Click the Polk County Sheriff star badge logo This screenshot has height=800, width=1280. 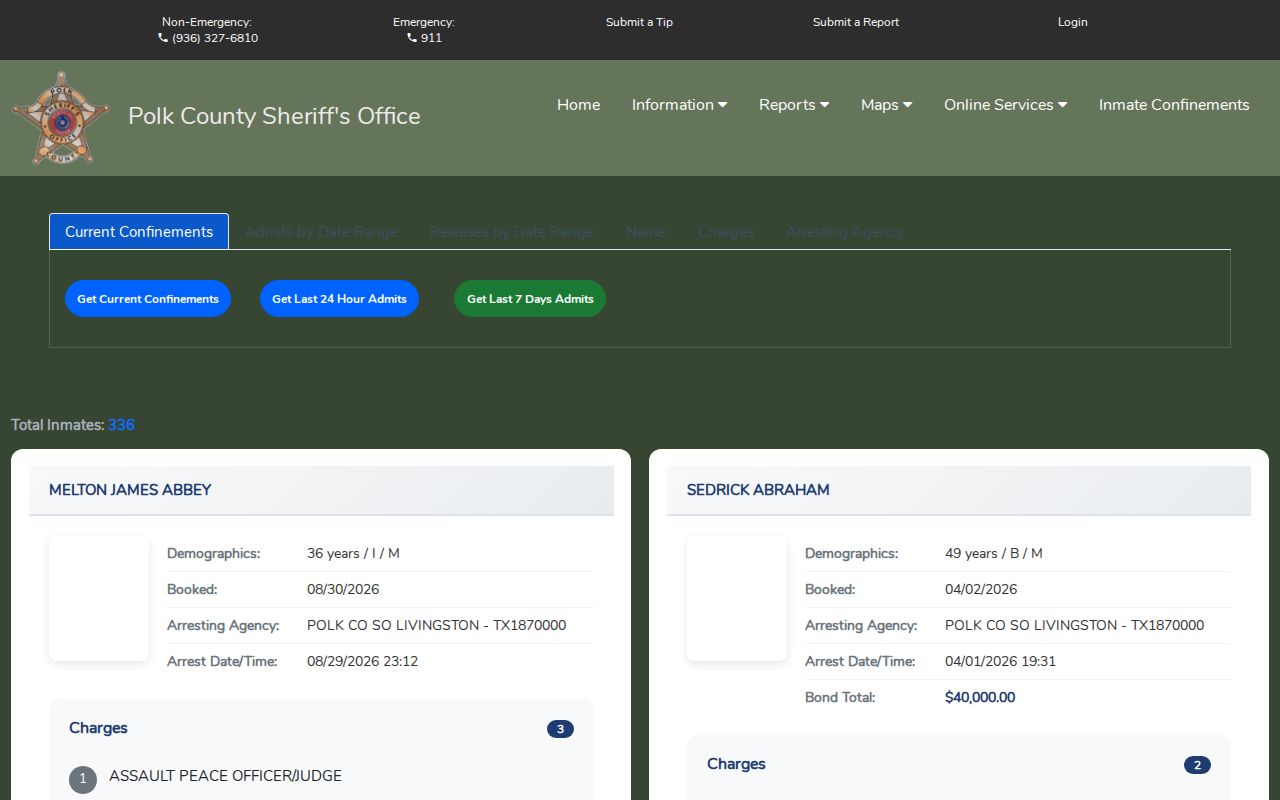pos(61,118)
